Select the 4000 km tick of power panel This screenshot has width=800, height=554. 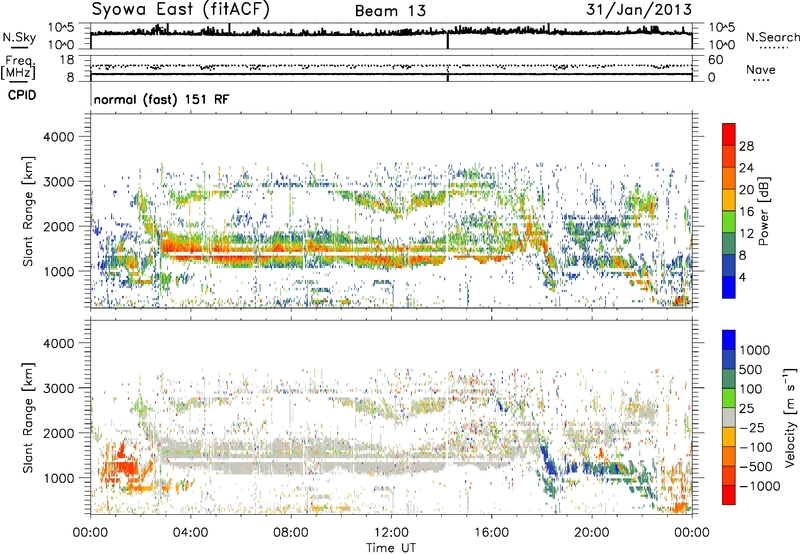pyautogui.click(x=58, y=137)
